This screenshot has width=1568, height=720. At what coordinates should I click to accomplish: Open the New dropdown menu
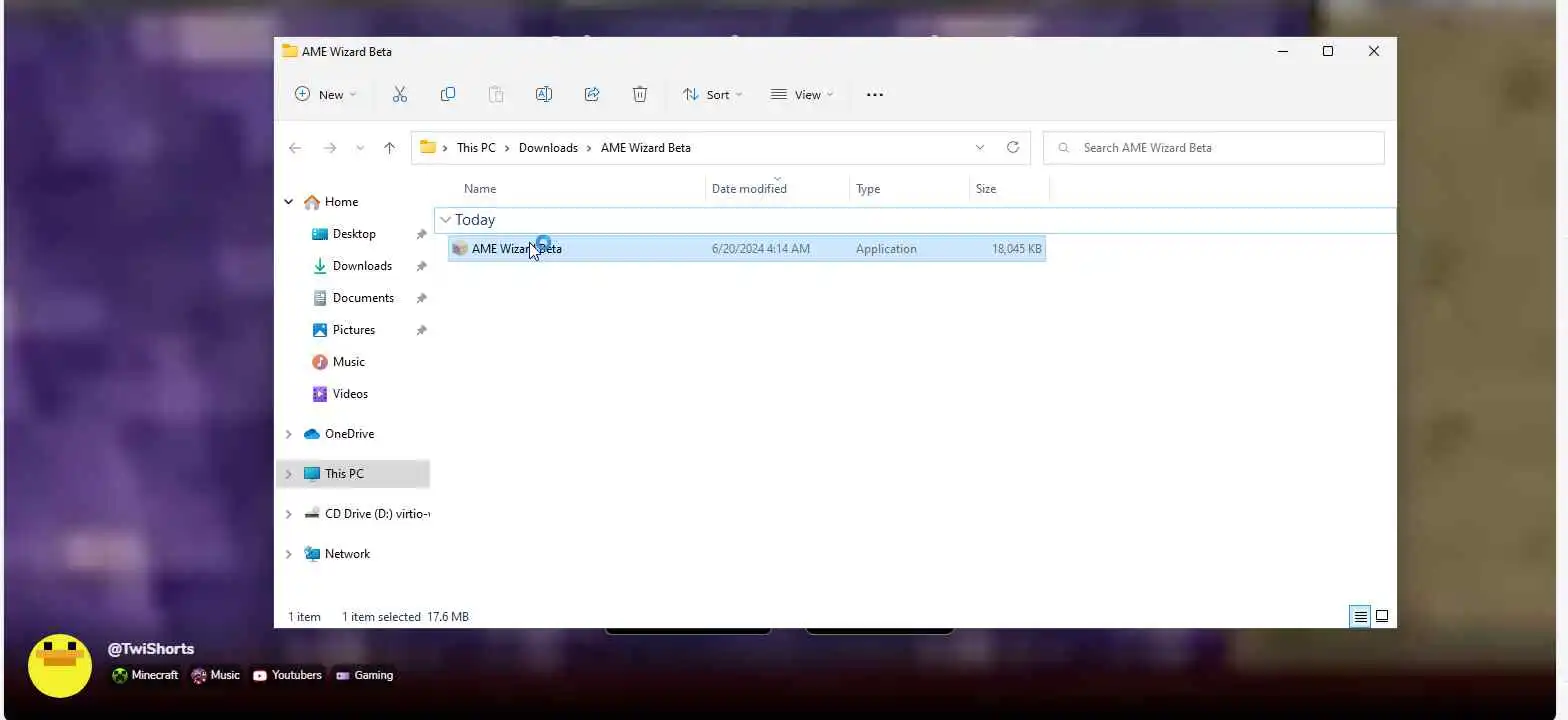pos(325,94)
